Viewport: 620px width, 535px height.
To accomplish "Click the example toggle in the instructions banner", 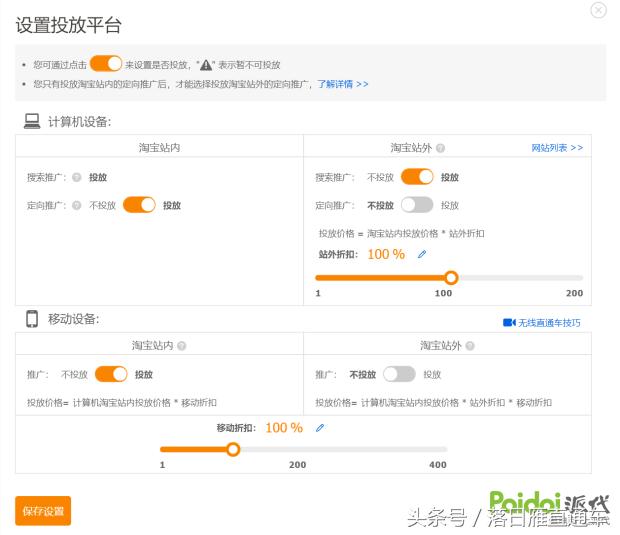I will (106, 64).
